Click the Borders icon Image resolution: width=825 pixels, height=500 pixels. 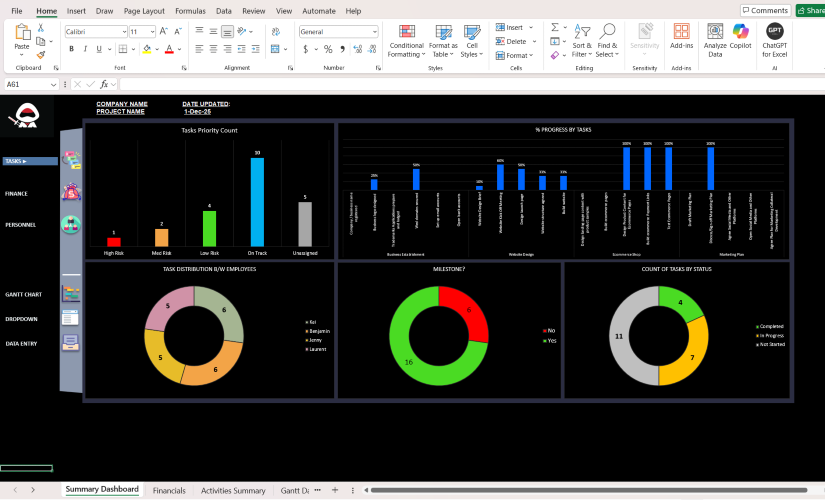(x=123, y=49)
